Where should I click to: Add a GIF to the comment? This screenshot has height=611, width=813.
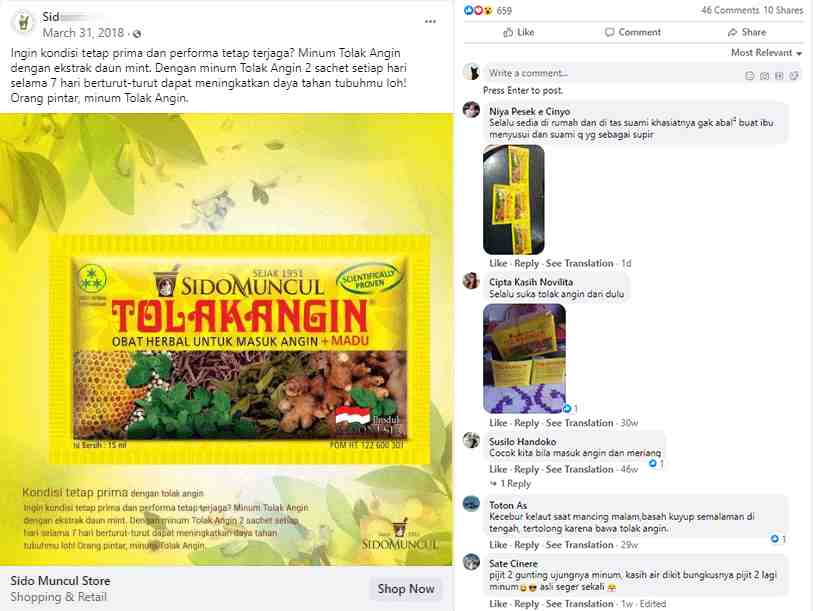pos(779,76)
